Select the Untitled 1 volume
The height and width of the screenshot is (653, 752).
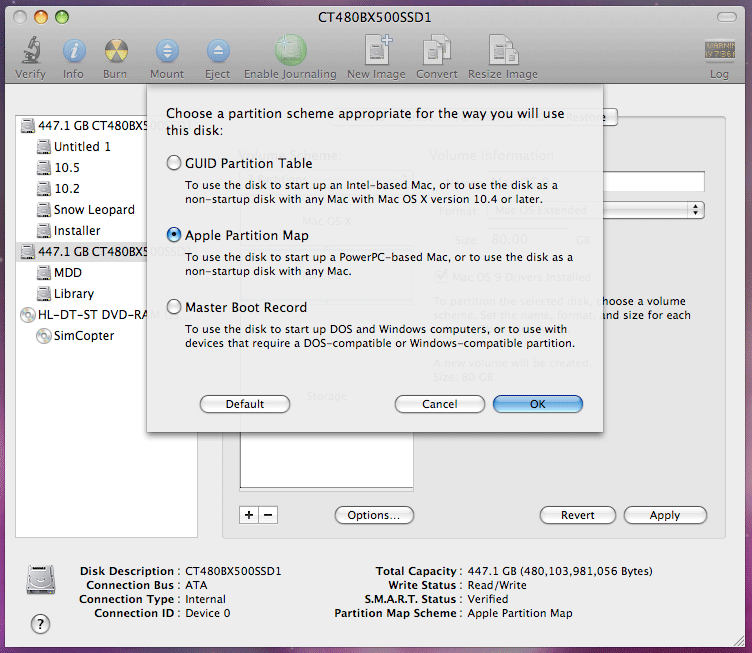(74, 147)
